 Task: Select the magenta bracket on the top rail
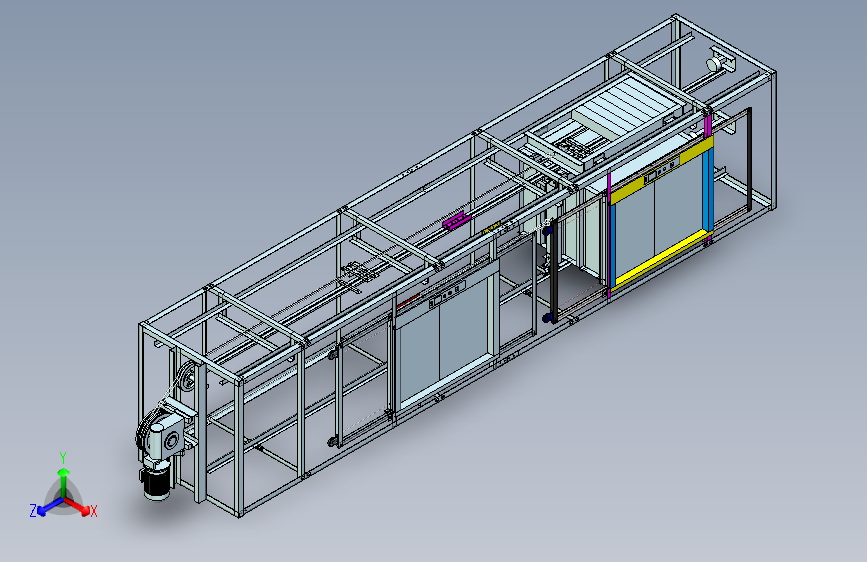pyautogui.click(x=457, y=220)
